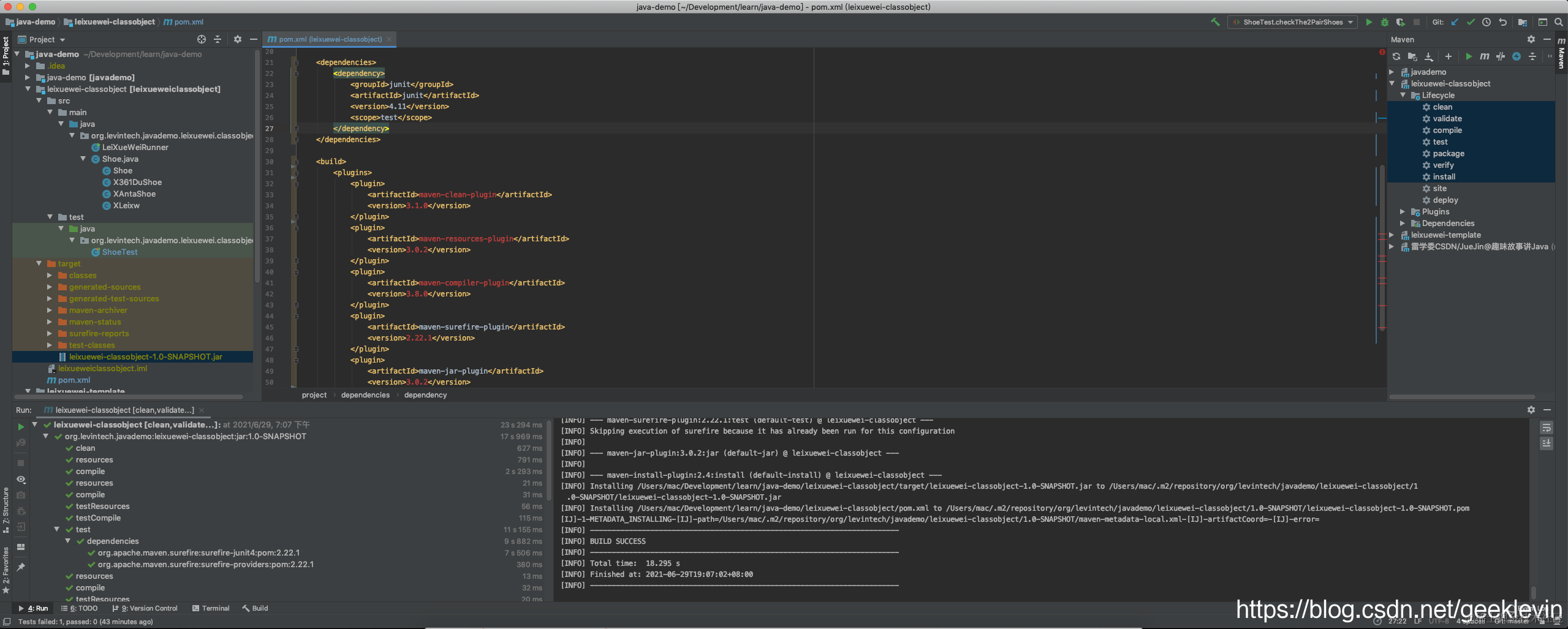Collapse all in the Project panel
Screen dimensions: 1568x629
(218, 39)
